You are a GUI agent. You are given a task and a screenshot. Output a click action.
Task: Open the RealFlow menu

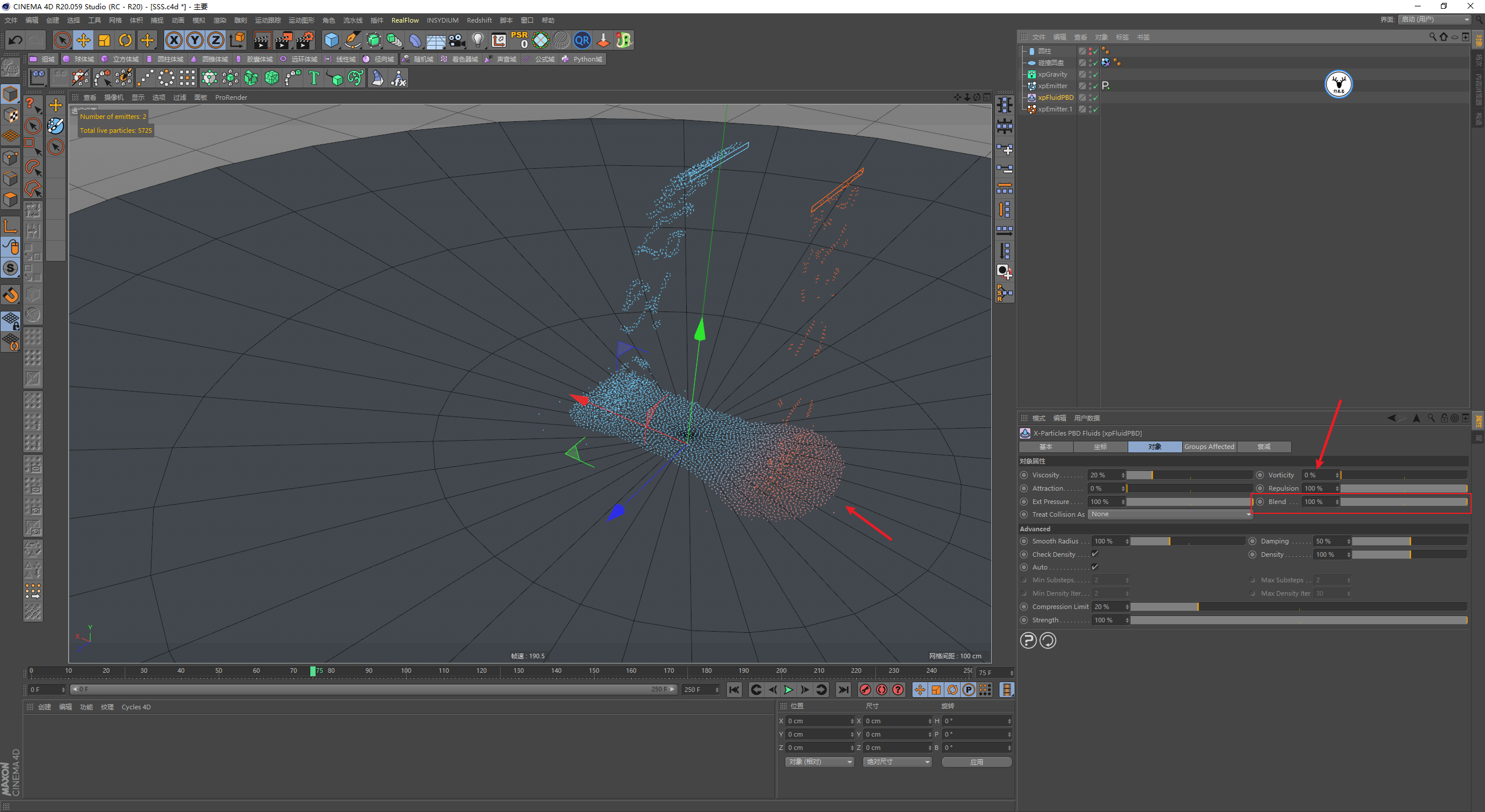[404, 20]
